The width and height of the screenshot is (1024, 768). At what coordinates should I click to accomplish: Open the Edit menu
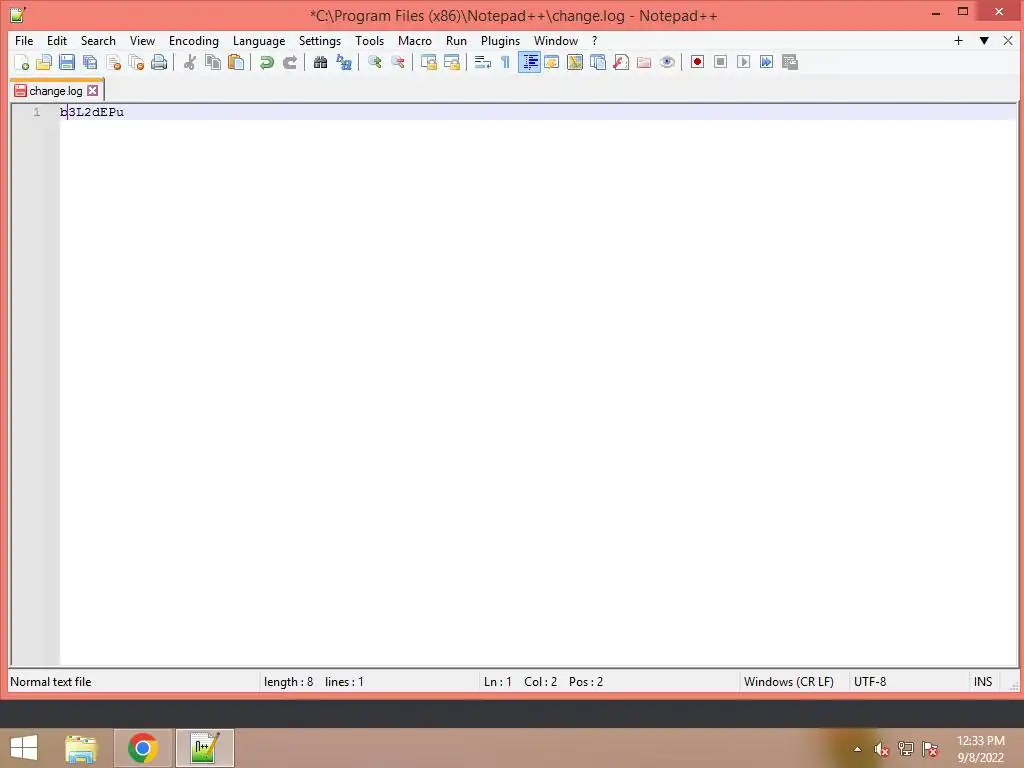[x=57, y=40]
